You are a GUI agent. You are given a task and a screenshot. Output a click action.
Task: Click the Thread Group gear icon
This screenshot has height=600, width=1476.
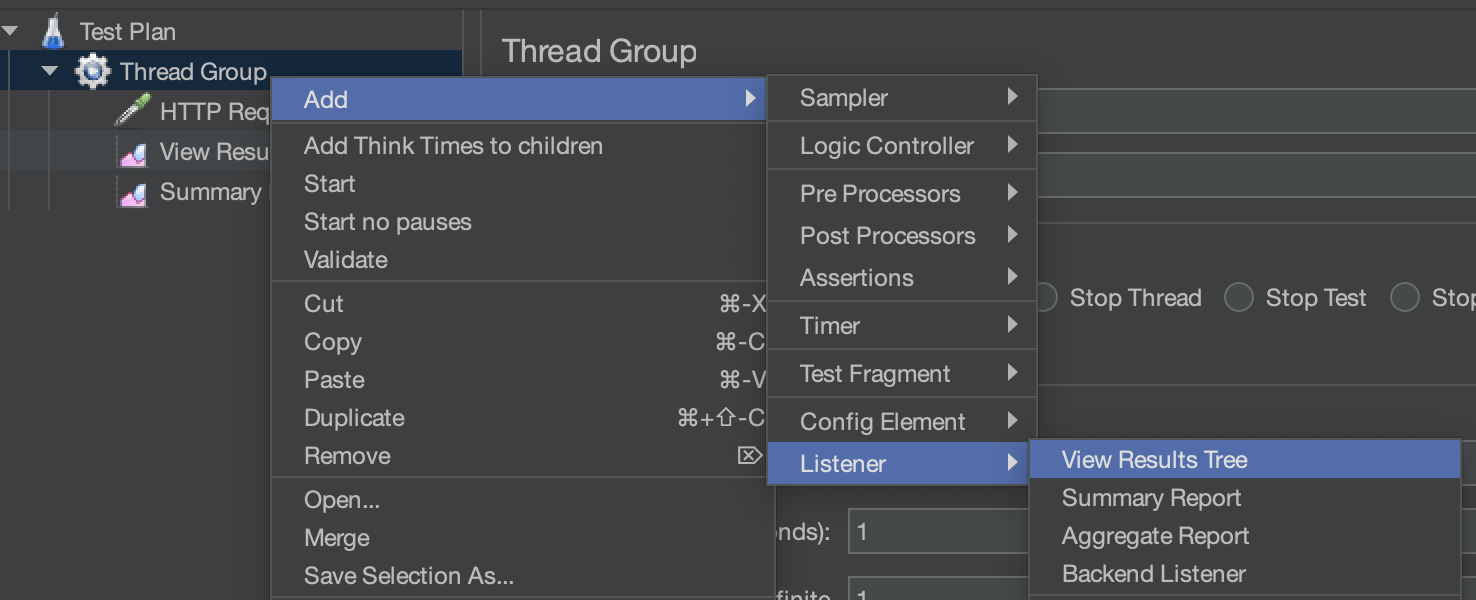93,72
